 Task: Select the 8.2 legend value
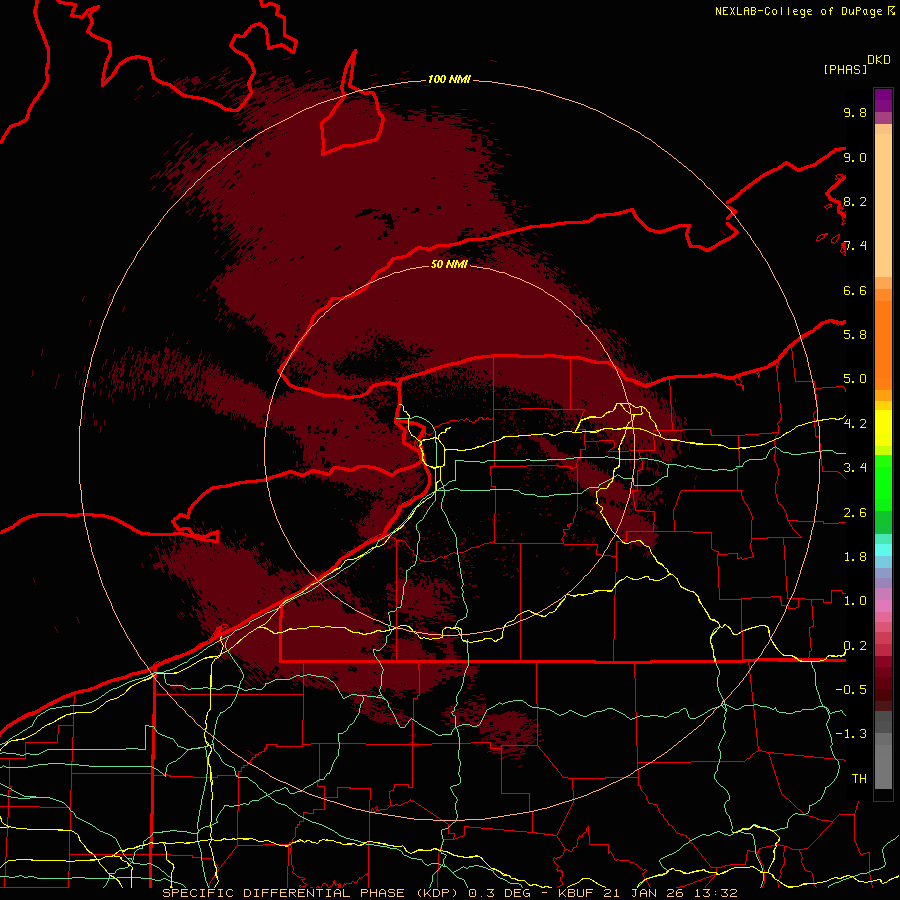pos(855,202)
